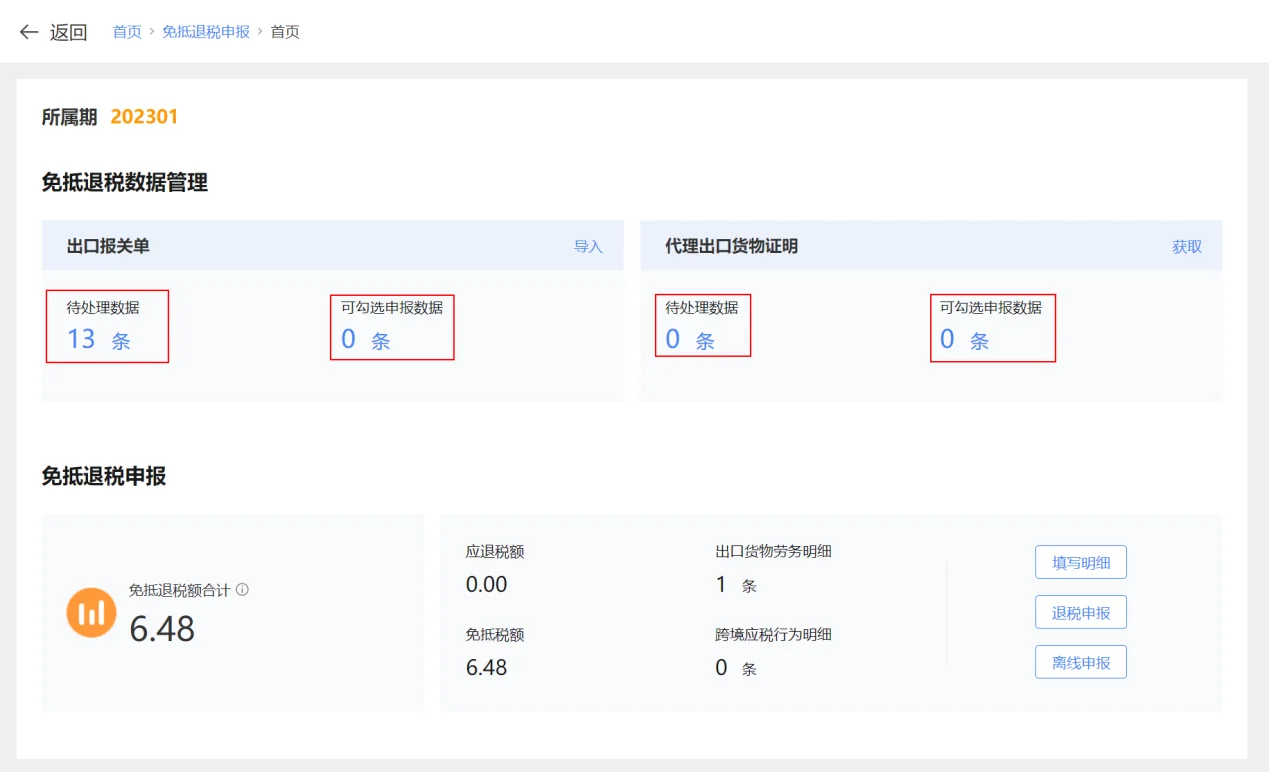Click the 返回 text label

click(x=68, y=31)
